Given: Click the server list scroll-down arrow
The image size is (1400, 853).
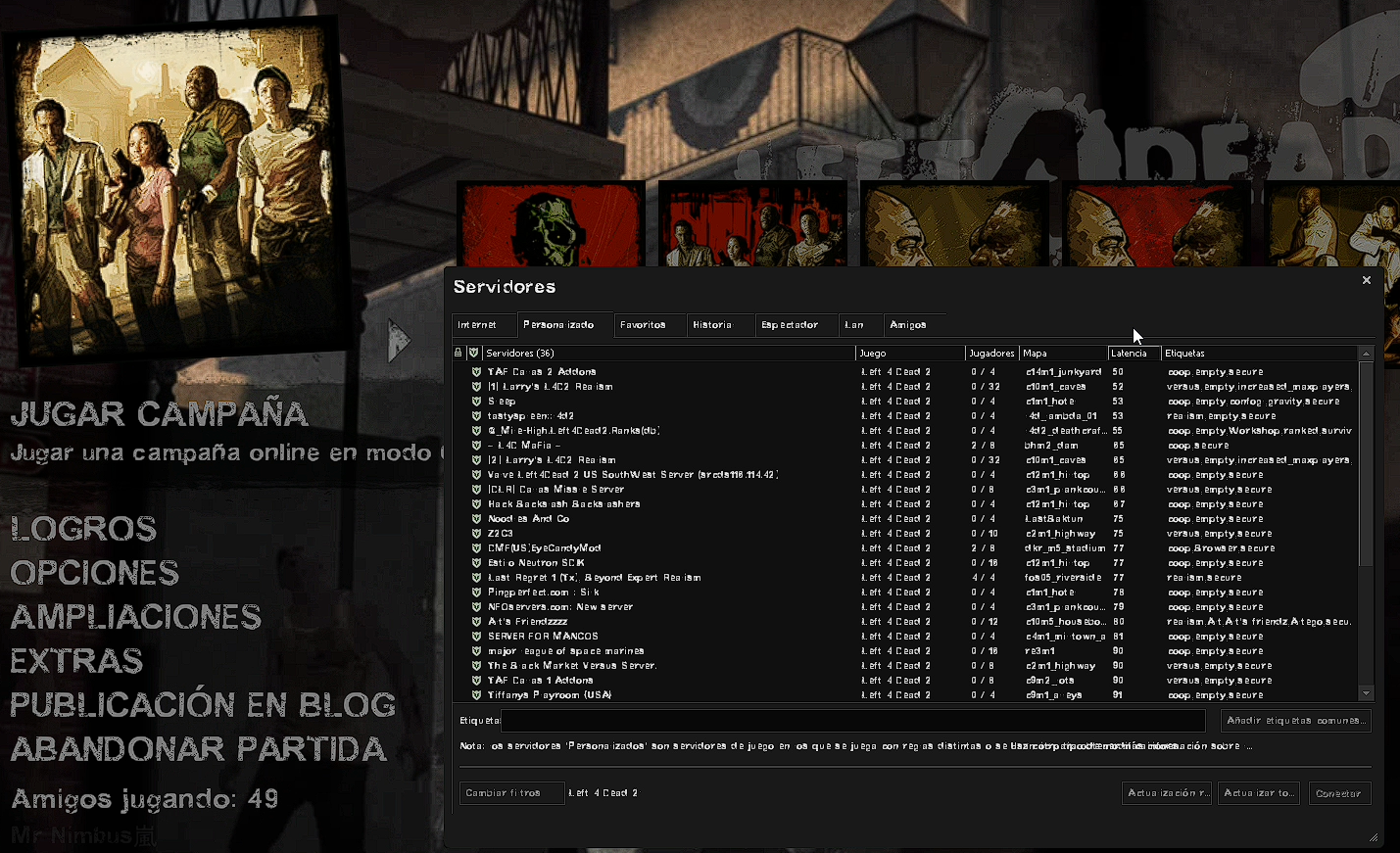Looking at the screenshot, I should pos(1366,693).
